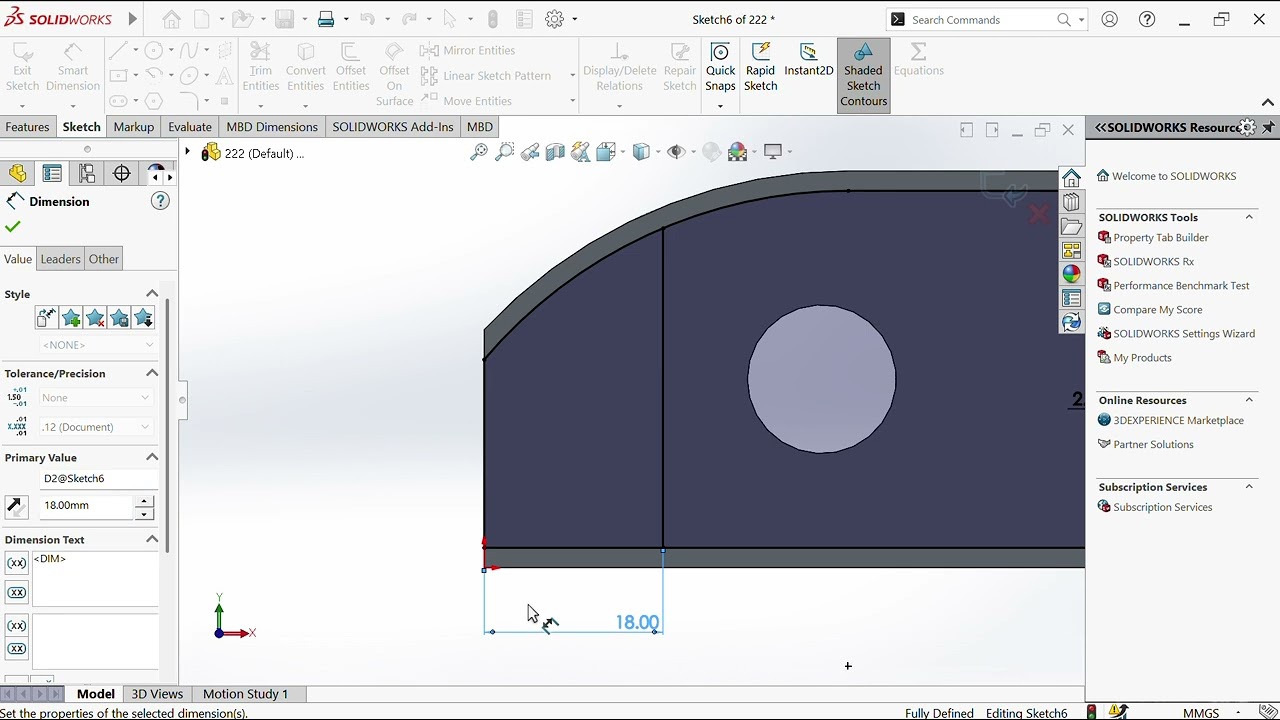Switch to the Markup tab
Image resolution: width=1280 pixels, height=720 pixels.
coord(133,127)
